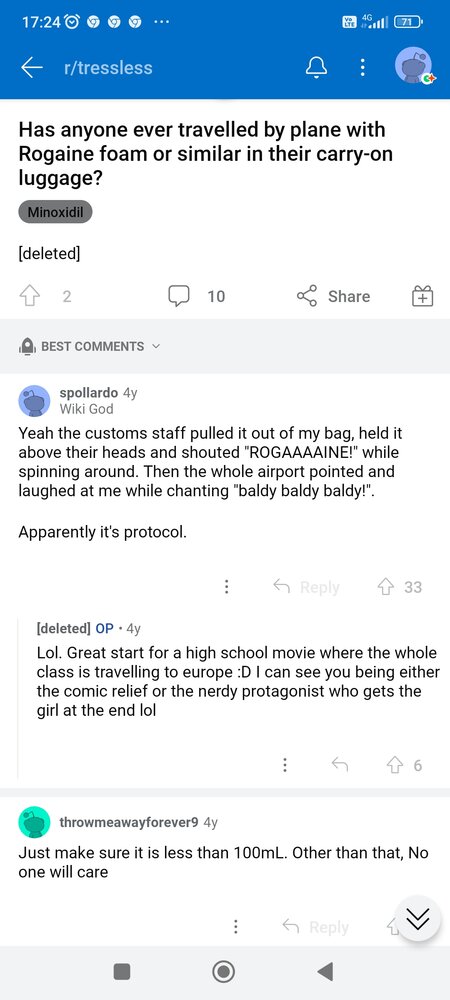Viewport: 450px width, 1000px height.
Task: Upvote the Rogaine foam post
Action: click(x=29, y=296)
